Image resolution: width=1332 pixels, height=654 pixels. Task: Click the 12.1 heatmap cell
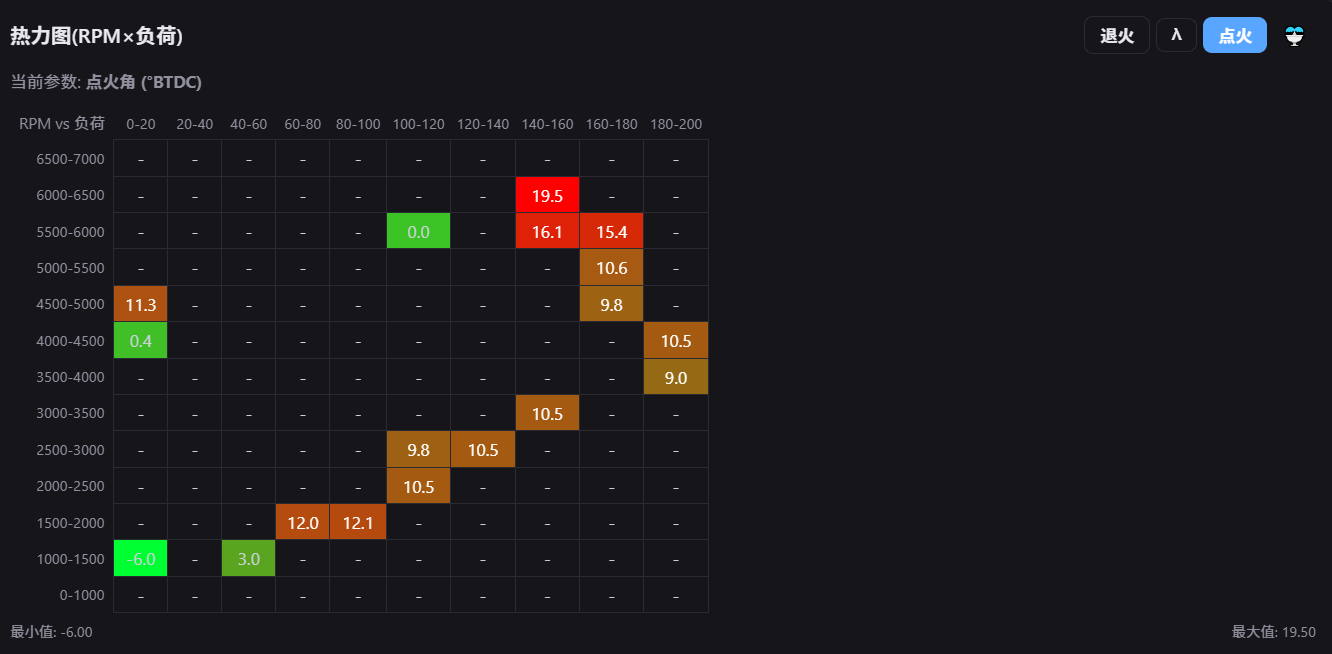358,522
